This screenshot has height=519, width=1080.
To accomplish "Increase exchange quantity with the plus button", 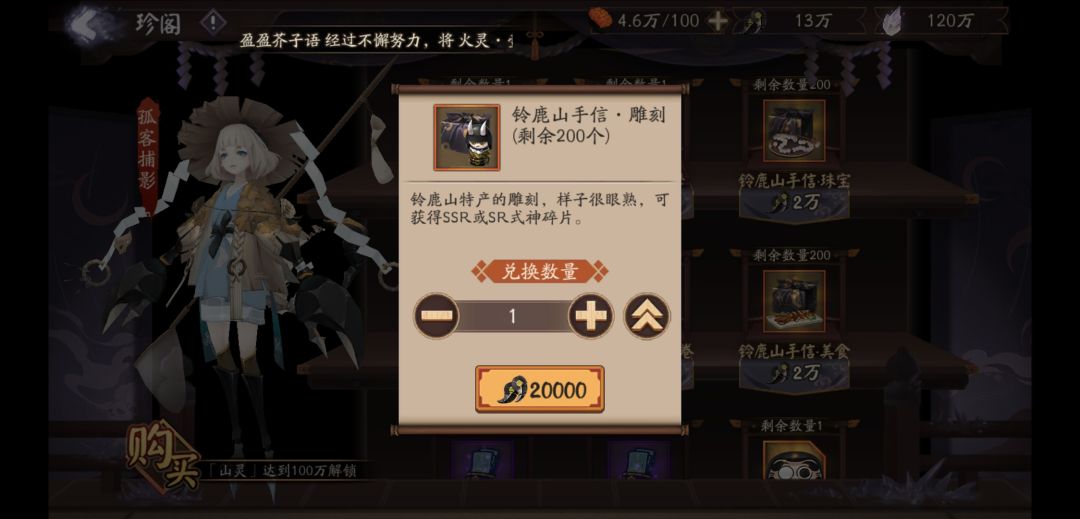I will pos(591,316).
